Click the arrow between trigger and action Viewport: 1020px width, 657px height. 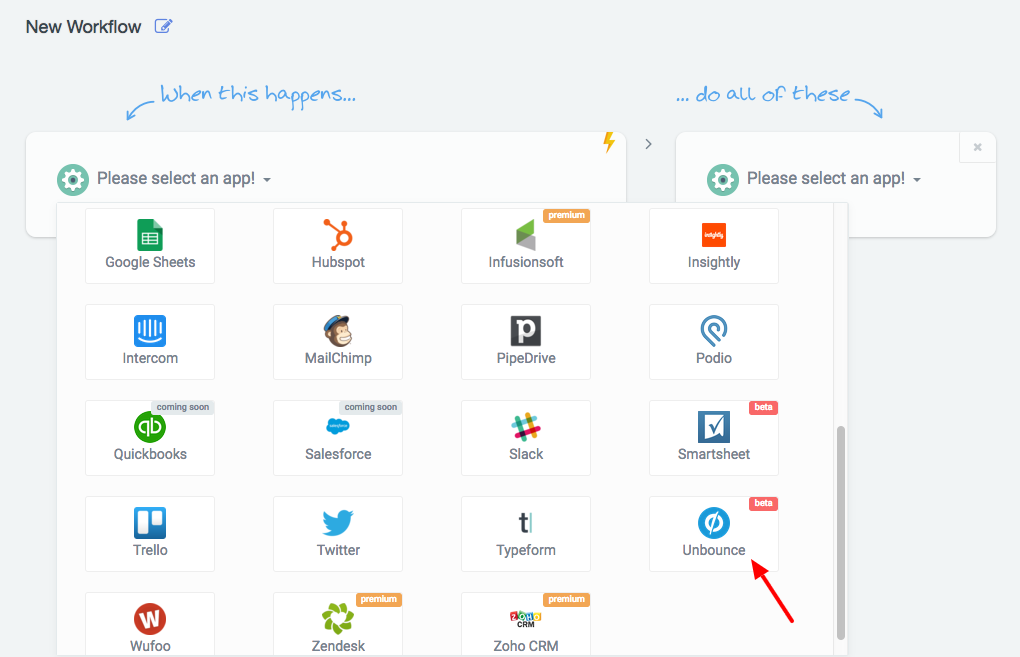(x=649, y=144)
